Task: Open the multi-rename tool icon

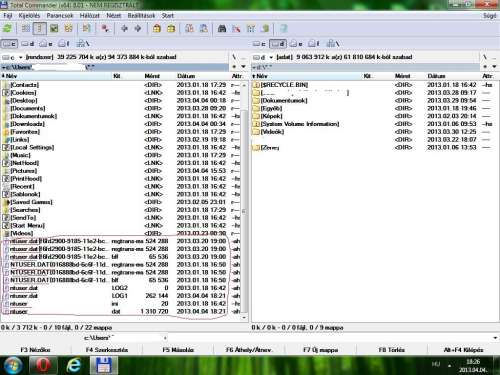Action: tap(236, 29)
